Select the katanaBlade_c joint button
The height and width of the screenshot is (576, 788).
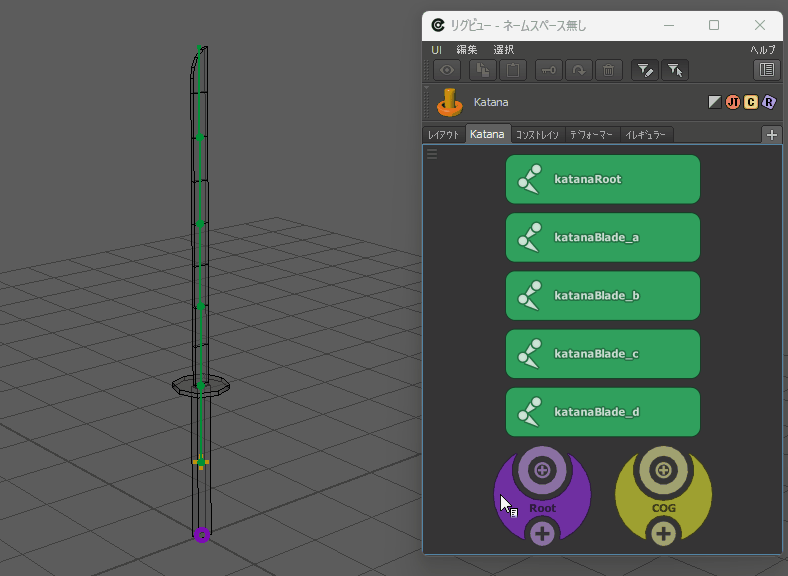click(x=603, y=354)
